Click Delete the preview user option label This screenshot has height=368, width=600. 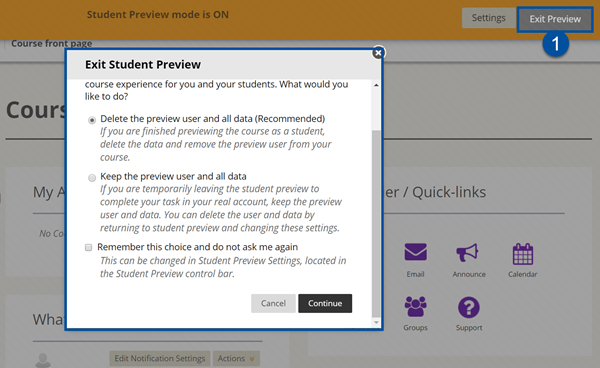212,119
